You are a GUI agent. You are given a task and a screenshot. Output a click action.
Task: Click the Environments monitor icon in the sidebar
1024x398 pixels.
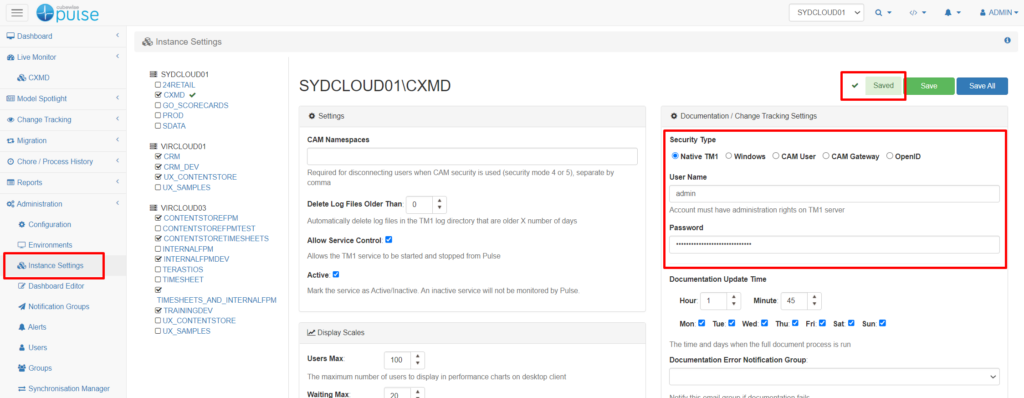click(22, 245)
